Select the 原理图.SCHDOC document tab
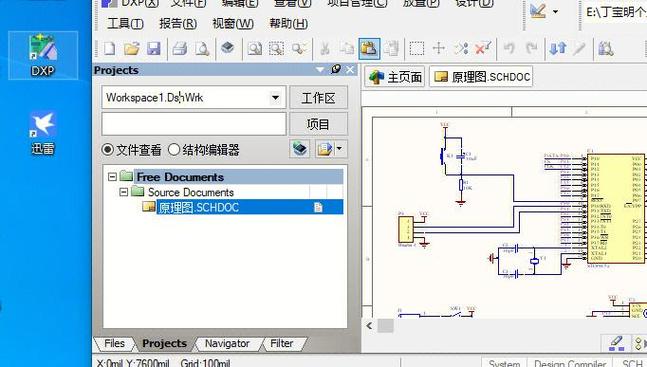 [x=481, y=77]
